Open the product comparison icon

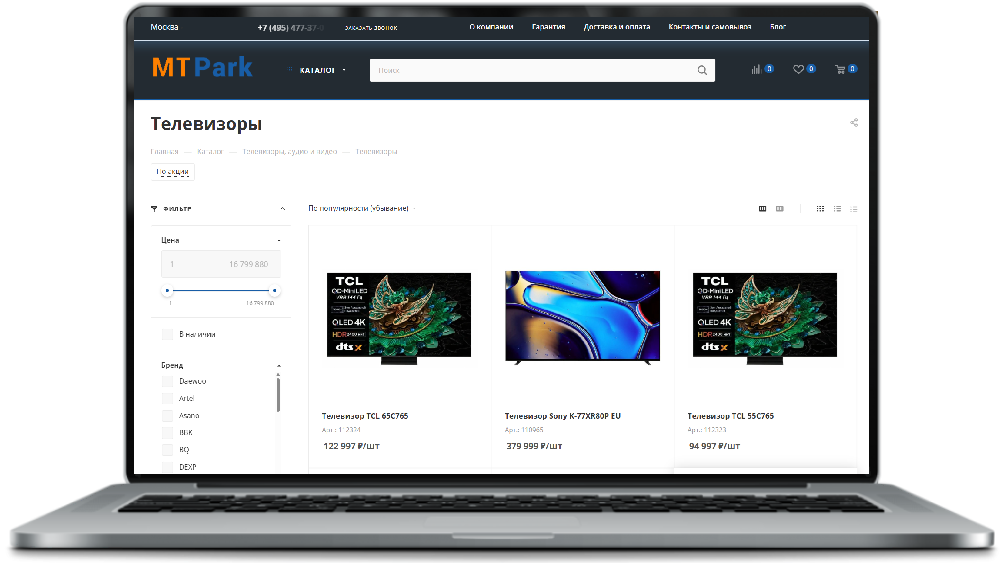pyautogui.click(x=756, y=69)
